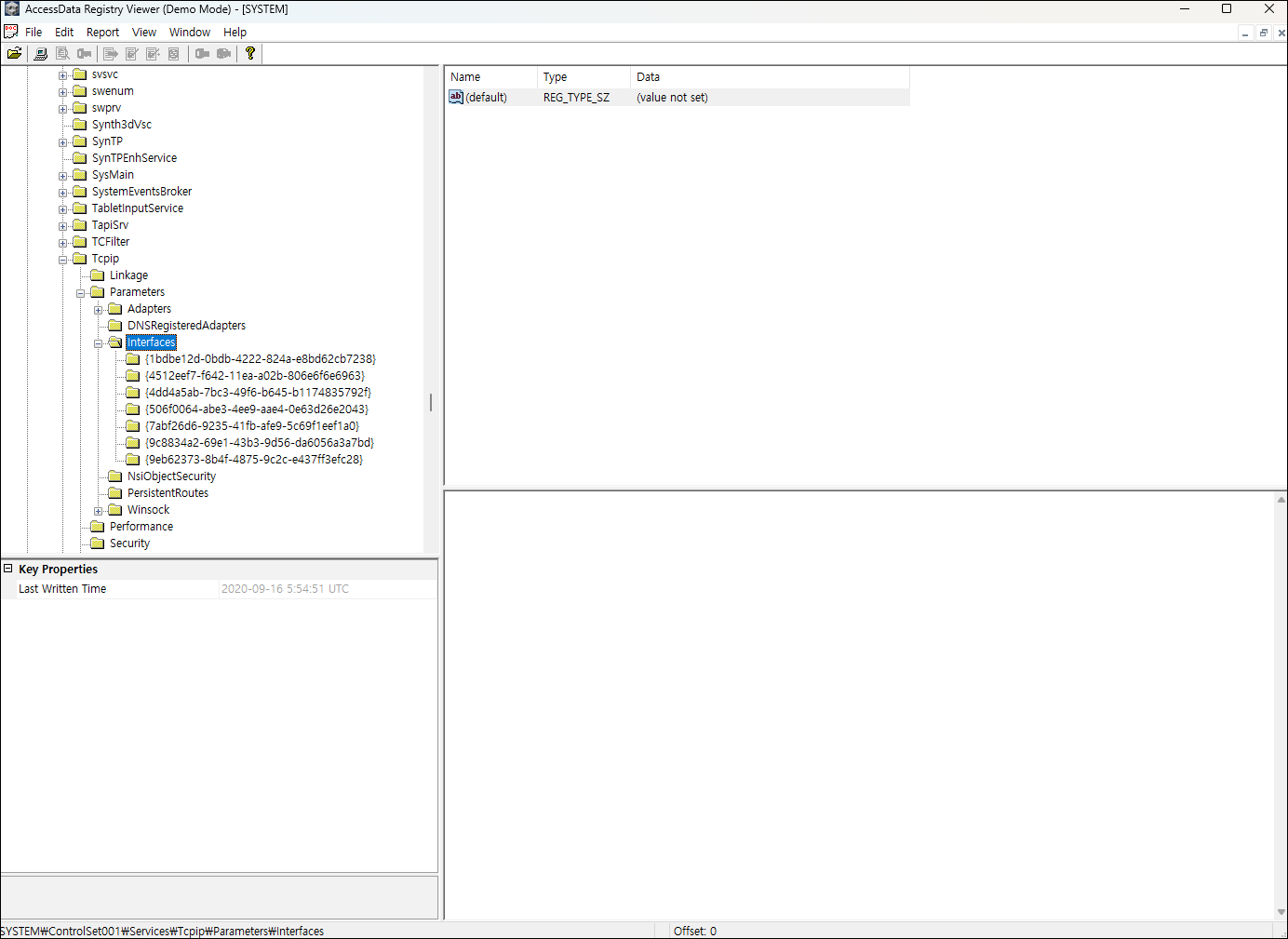Select key {4512eef7-f642-11ea-a02b-806e6f6e6963}
Image resolution: width=1288 pixels, height=939 pixels.
[x=255, y=376]
